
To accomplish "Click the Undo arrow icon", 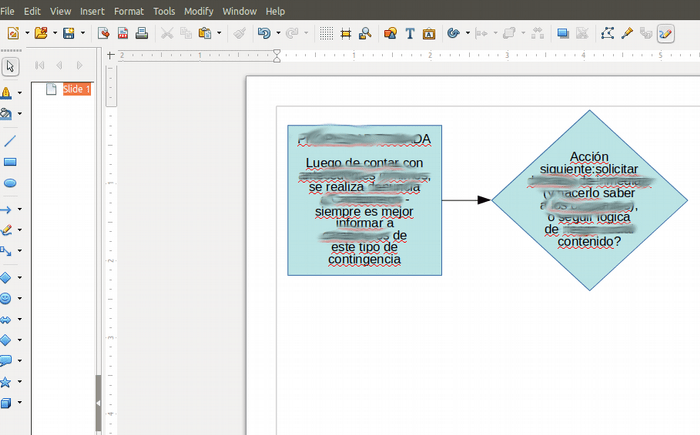I will (263, 33).
